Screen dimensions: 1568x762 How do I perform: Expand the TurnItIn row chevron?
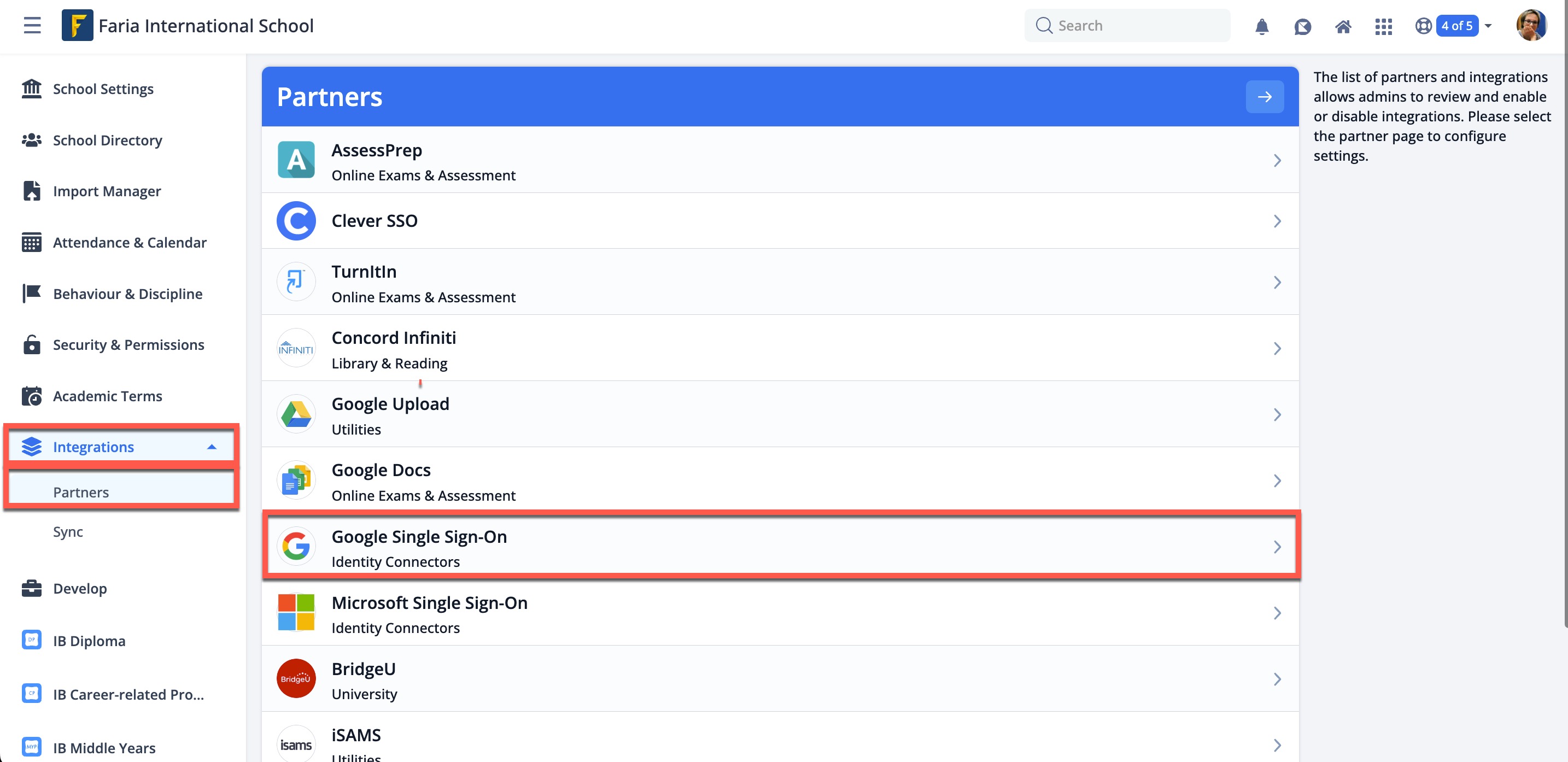click(1277, 283)
